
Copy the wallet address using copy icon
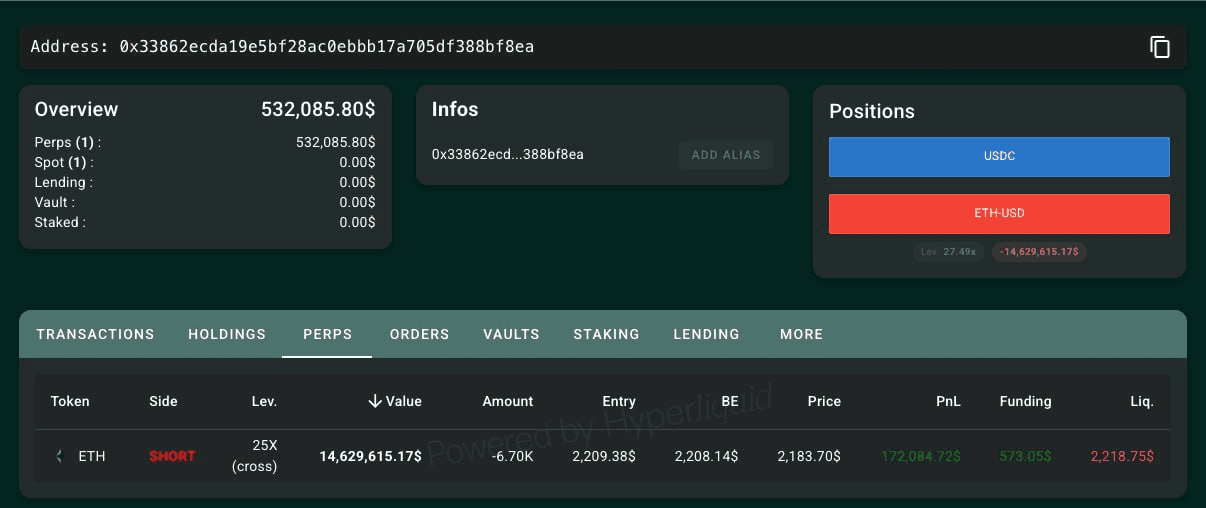[1159, 47]
